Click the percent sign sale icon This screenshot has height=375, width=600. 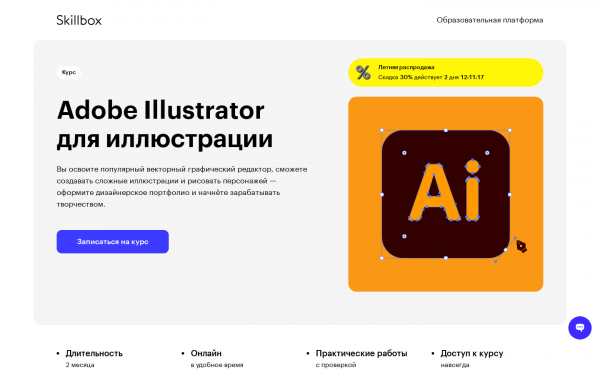[363, 72]
